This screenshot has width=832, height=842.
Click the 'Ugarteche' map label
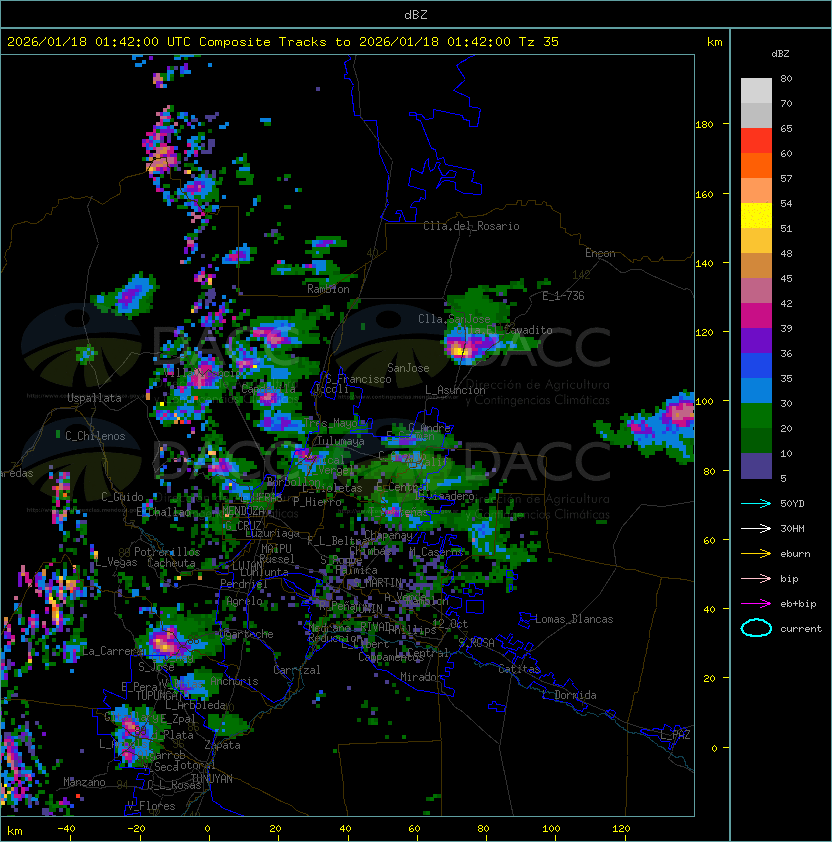(246, 634)
